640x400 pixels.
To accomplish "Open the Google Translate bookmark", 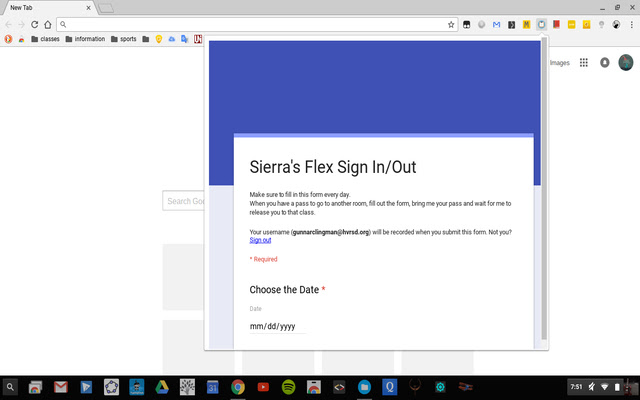I will click(x=184, y=39).
